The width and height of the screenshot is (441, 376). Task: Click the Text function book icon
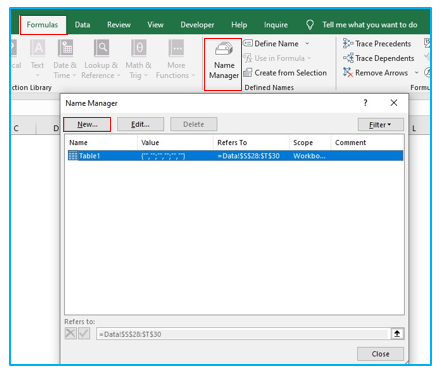[38, 48]
